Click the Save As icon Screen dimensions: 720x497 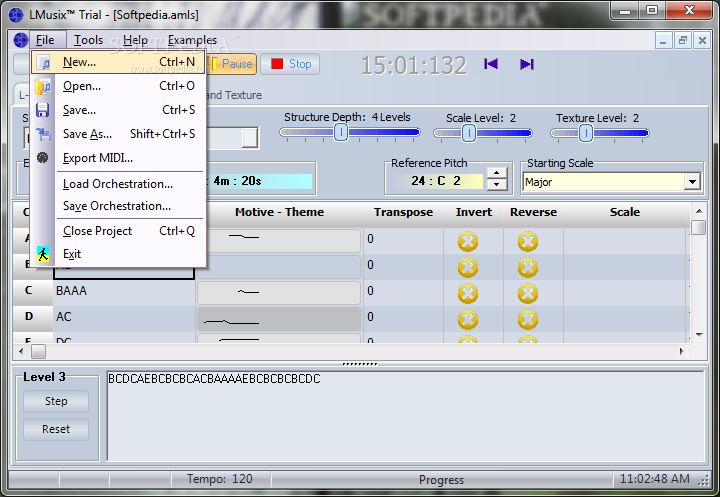[x=43, y=134]
